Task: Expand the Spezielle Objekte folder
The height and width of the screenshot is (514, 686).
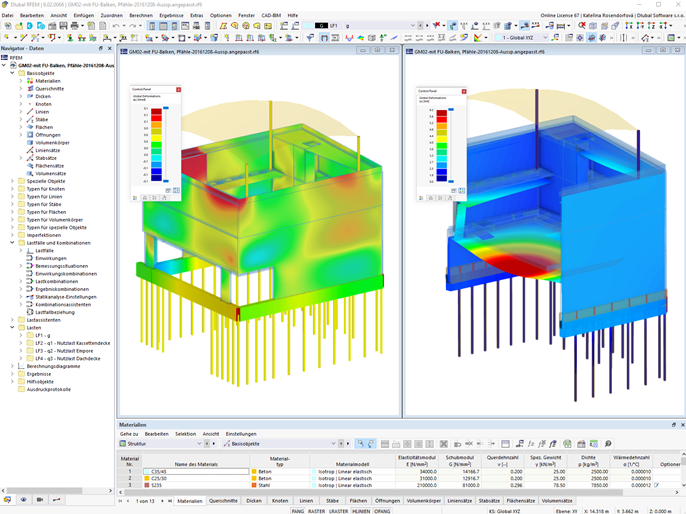Action: tap(12, 181)
